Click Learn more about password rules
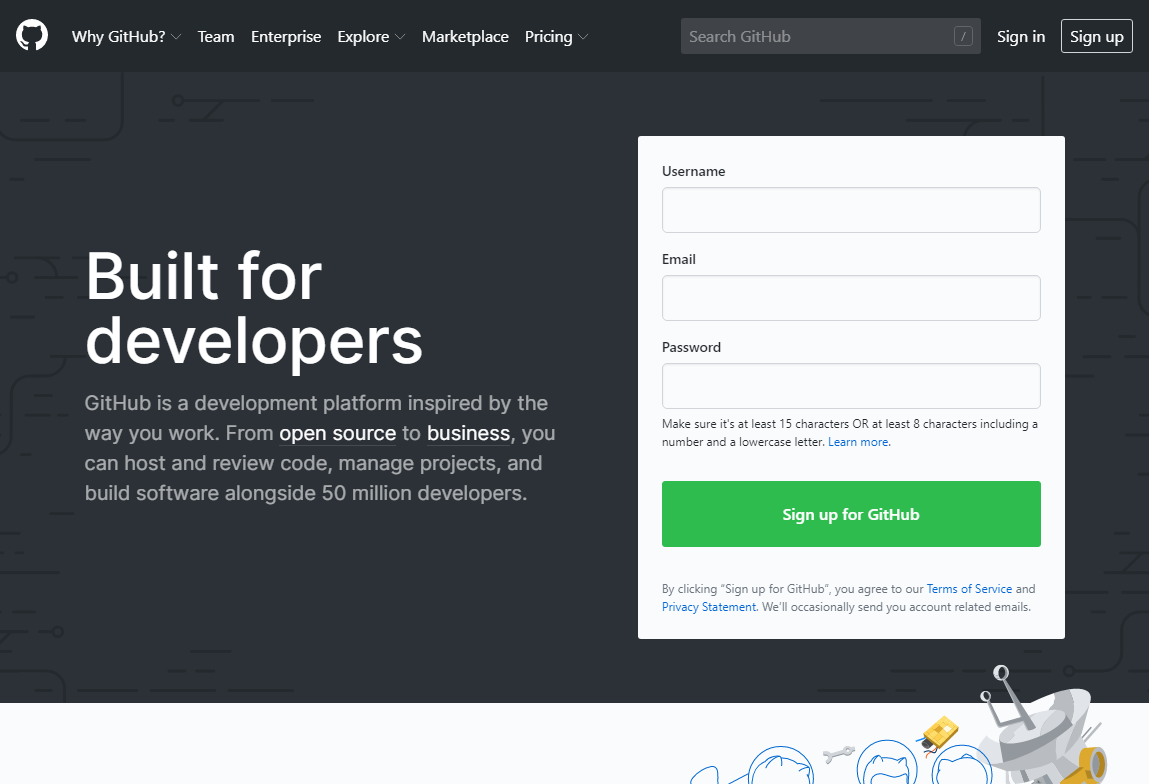 pyautogui.click(x=858, y=442)
